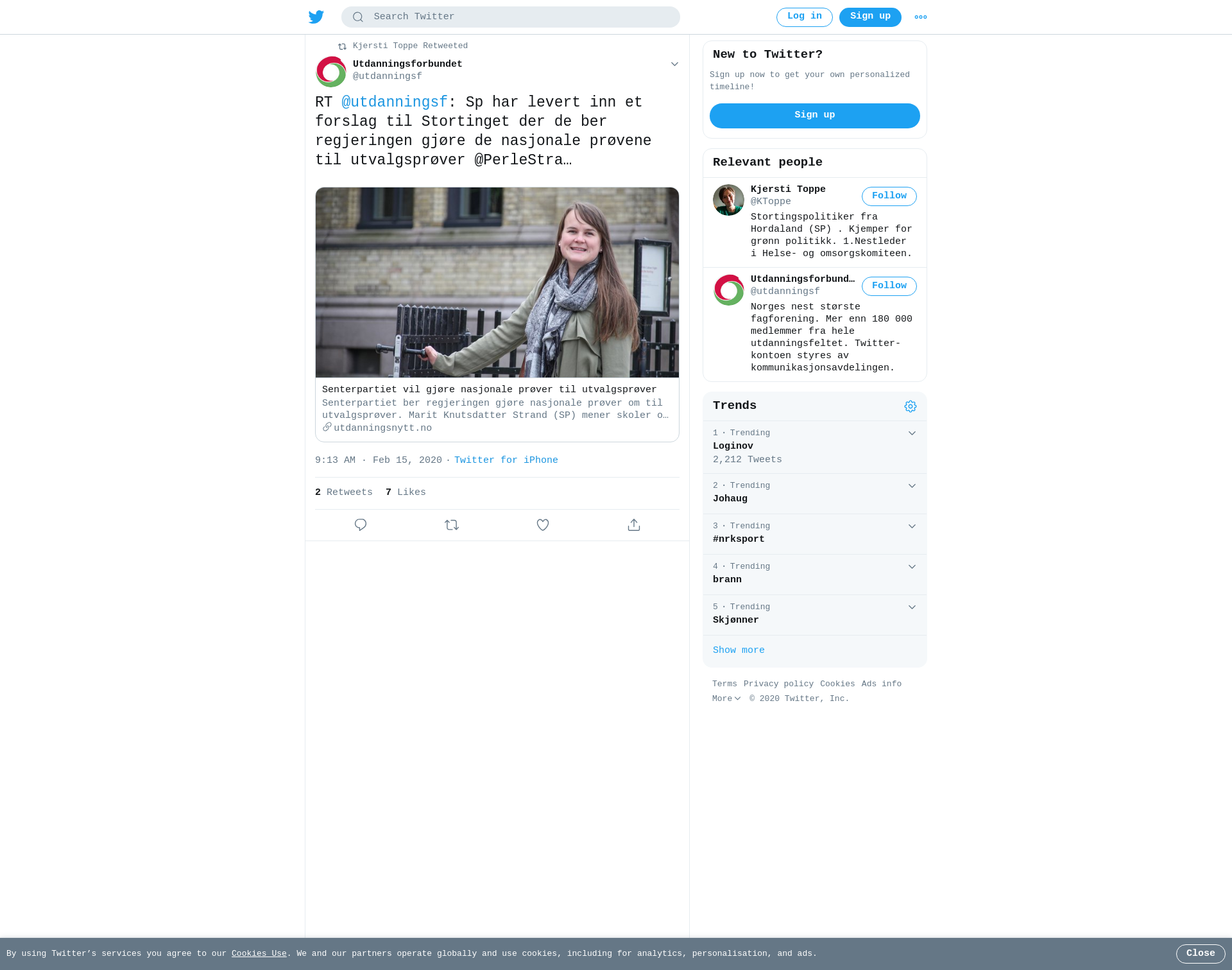The image size is (1232, 970).
Task: Select the Skjønner trending topic
Action: [815, 615]
